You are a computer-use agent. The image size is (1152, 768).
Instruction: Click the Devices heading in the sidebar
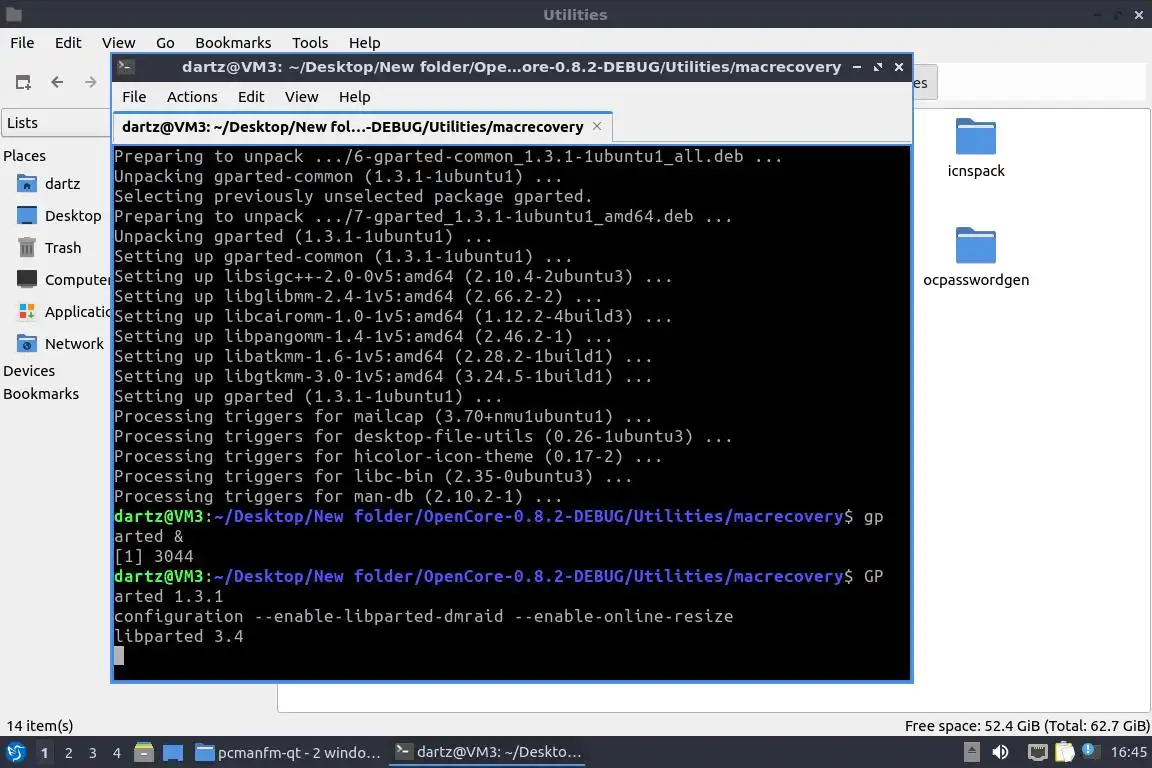[x=29, y=371]
